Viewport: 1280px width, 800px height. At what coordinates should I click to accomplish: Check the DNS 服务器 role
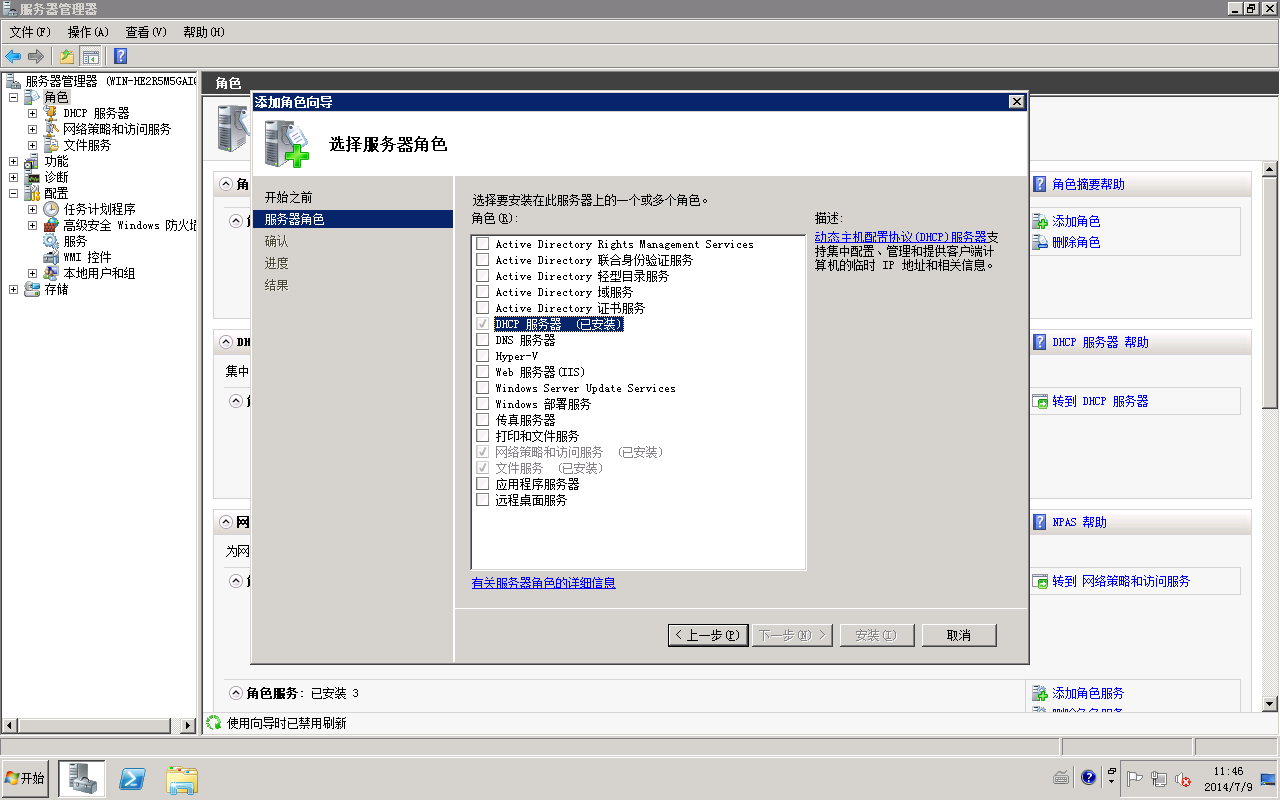click(483, 340)
